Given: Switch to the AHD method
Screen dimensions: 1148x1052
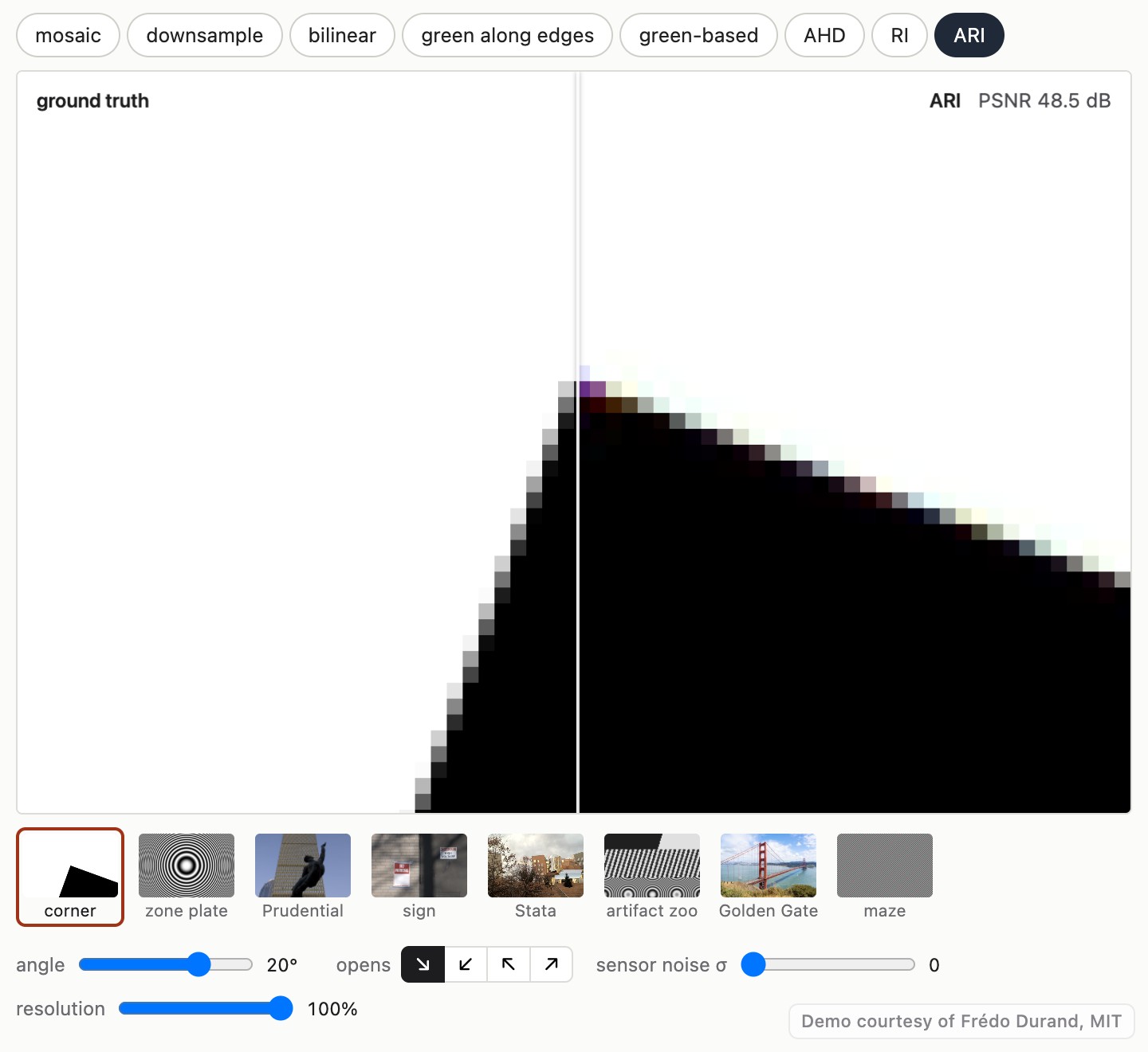Looking at the screenshot, I should 824,35.
